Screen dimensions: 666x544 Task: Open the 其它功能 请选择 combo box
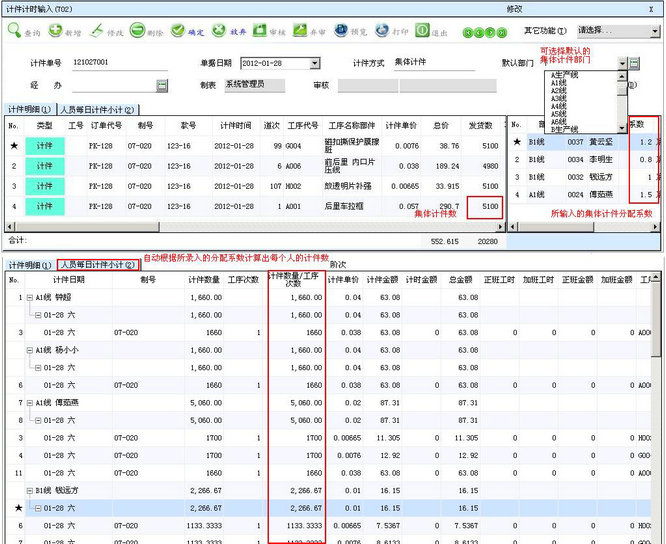(x=618, y=31)
